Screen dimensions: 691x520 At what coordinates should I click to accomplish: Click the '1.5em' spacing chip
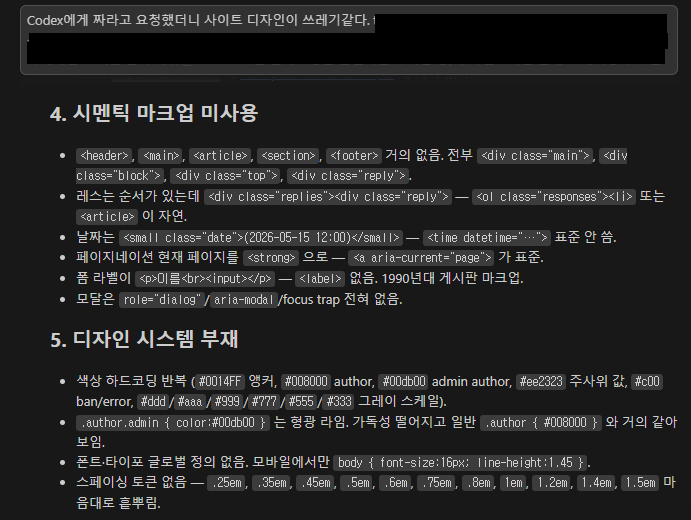point(640,483)
